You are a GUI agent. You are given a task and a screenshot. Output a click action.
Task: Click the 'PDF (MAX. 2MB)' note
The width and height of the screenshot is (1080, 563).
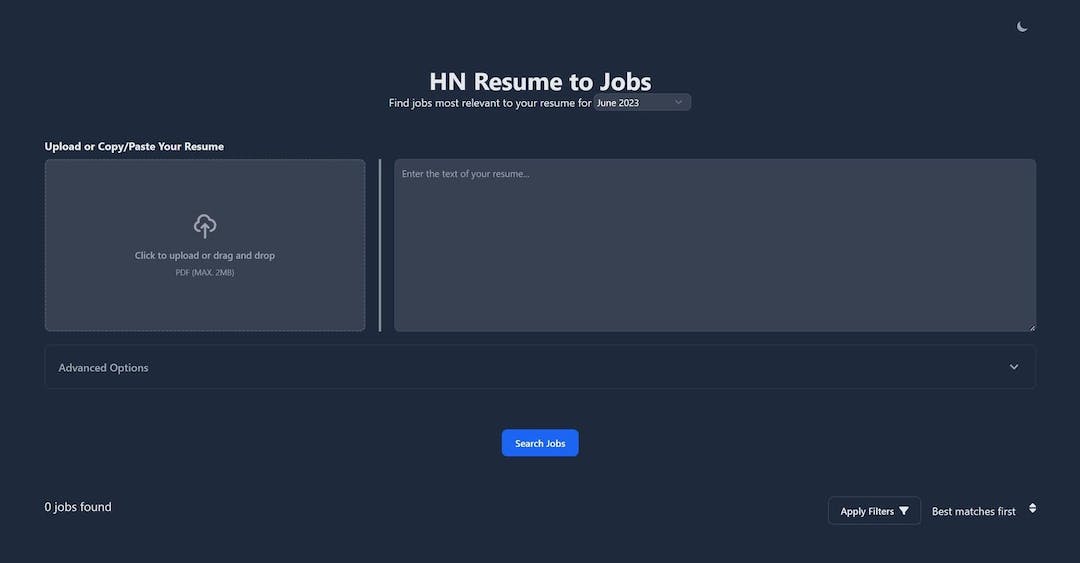pyautogui.click(x=205, y=272)
